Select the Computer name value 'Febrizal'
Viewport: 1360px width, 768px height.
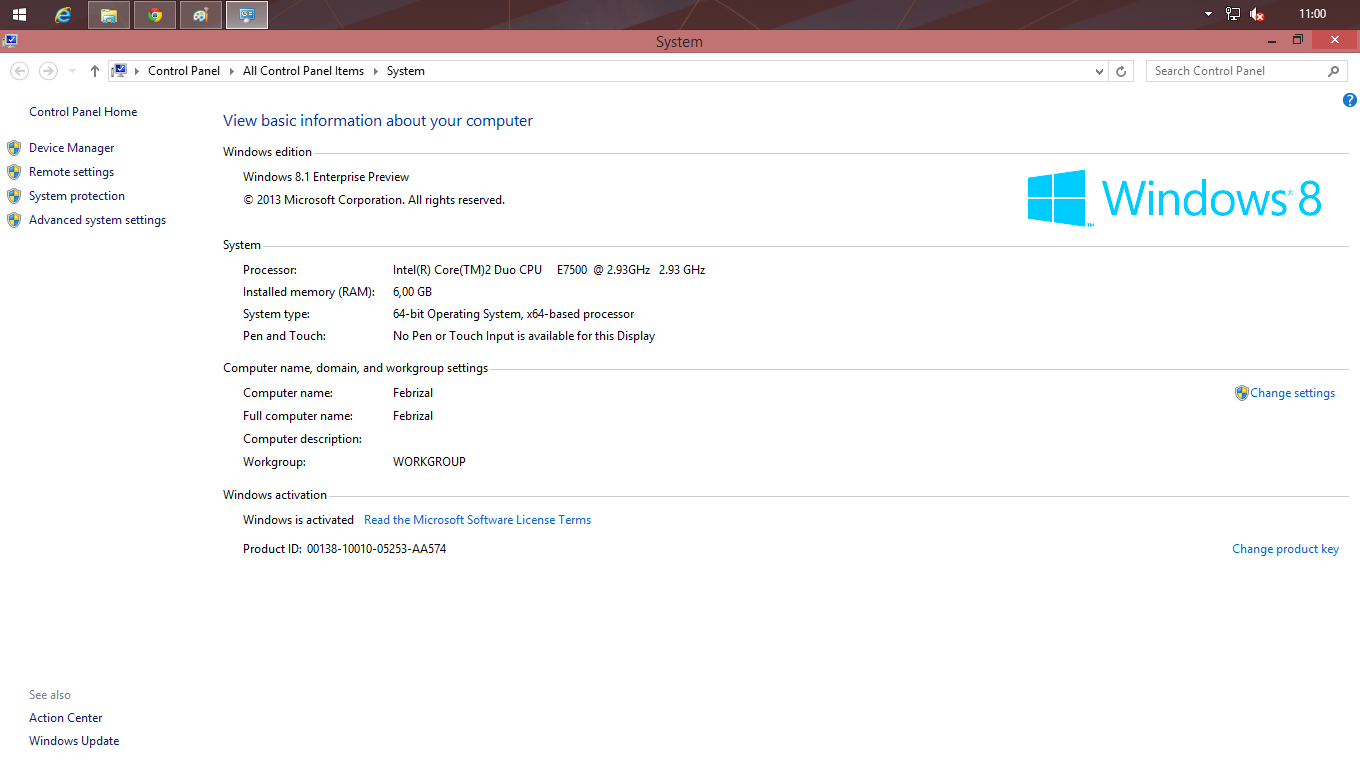(413, 393)
